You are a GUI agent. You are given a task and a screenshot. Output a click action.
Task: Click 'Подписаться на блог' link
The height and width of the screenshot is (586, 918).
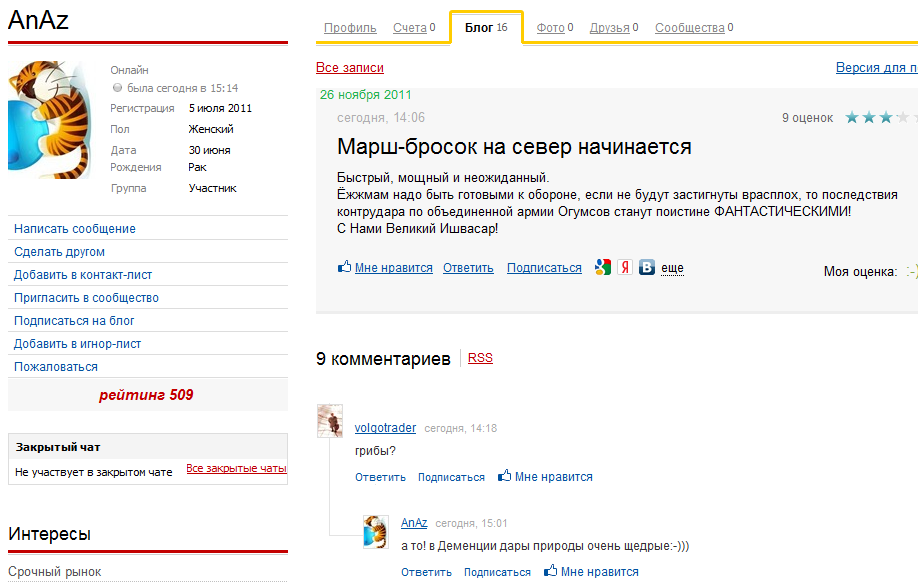click(x=74, y=321)
